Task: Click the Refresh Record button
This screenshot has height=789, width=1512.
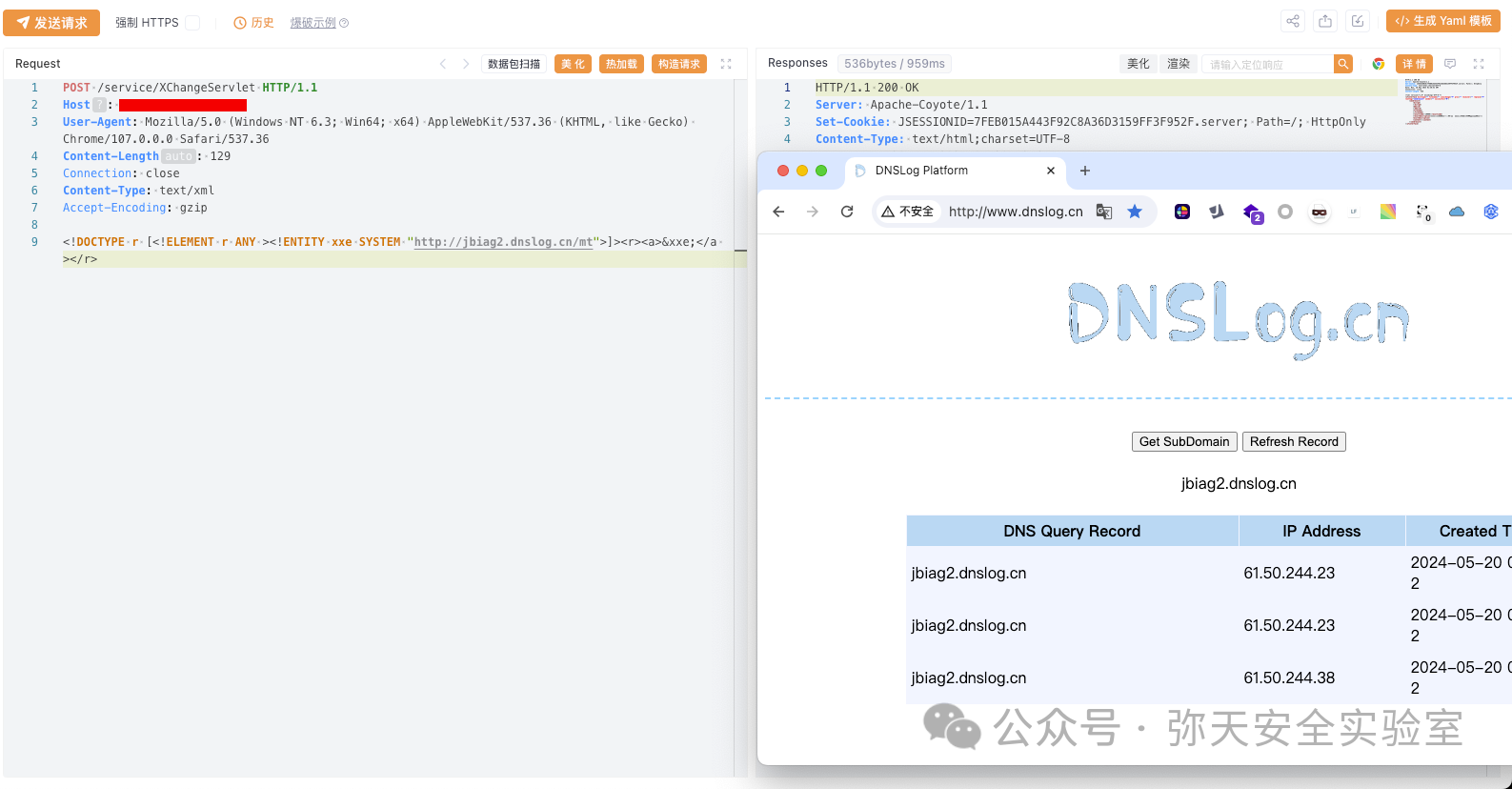Action: click(1294, 441)
